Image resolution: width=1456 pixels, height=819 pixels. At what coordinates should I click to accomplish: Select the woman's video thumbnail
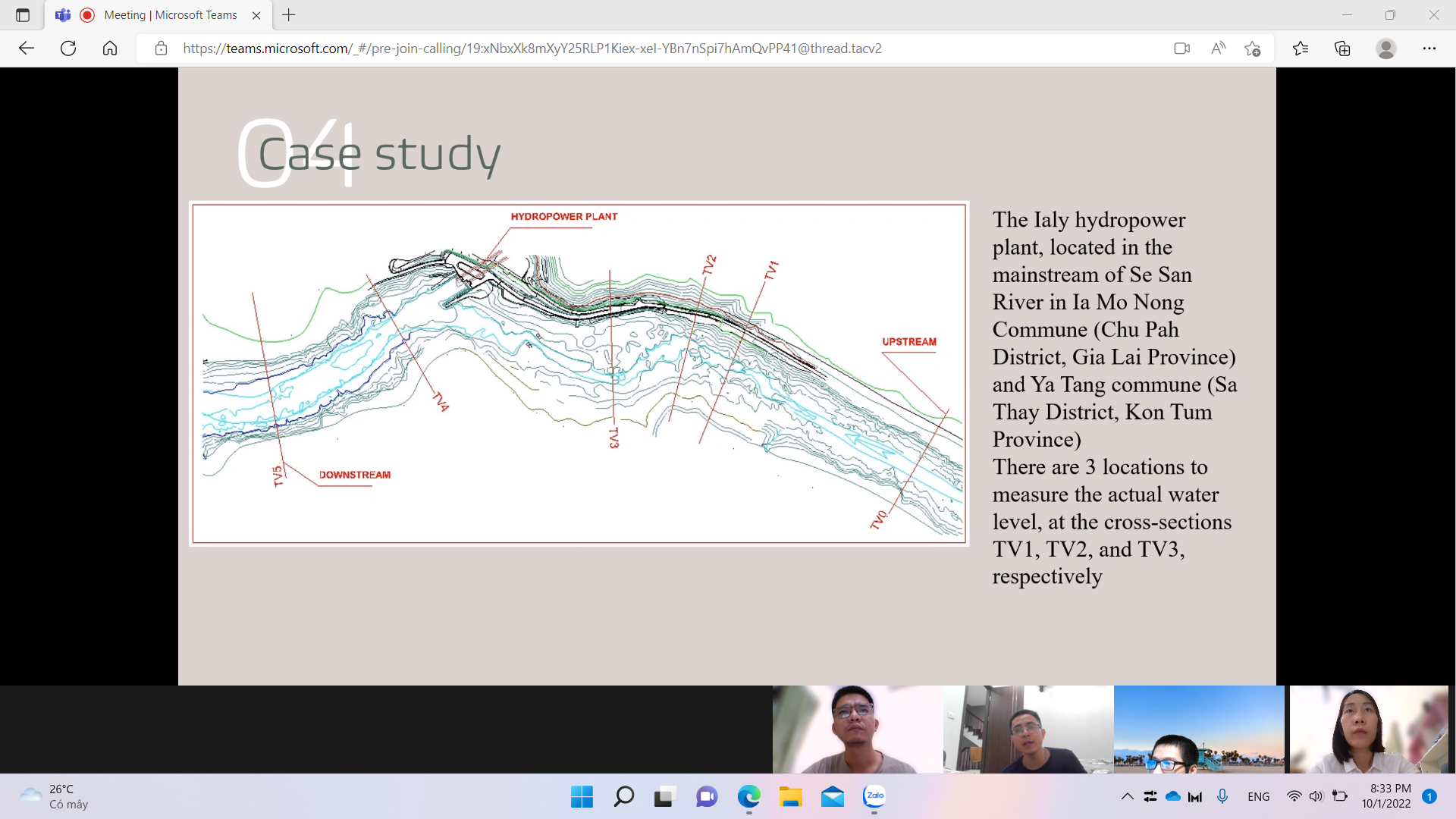click(x=1368, y=730)
